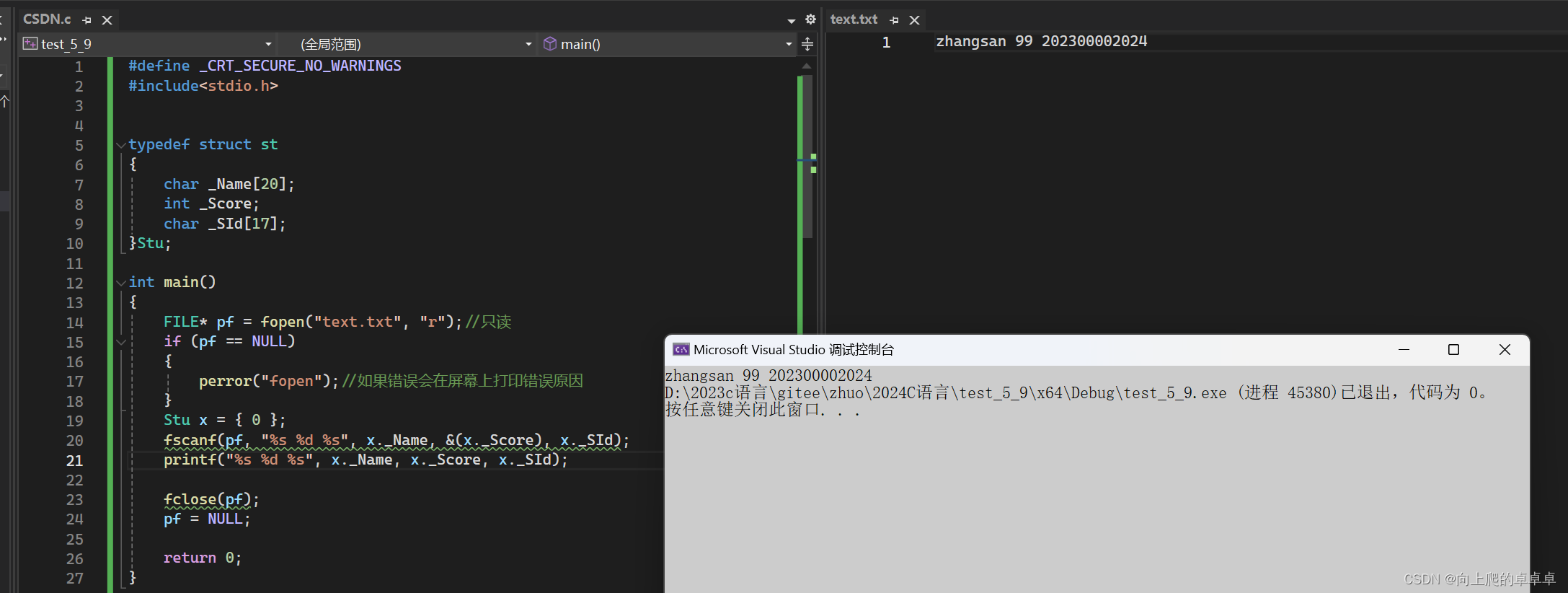This screenshot has width=1568, height=593.
Task: Switch to the CSDN.c editor tab
Action: click(47, 19)
